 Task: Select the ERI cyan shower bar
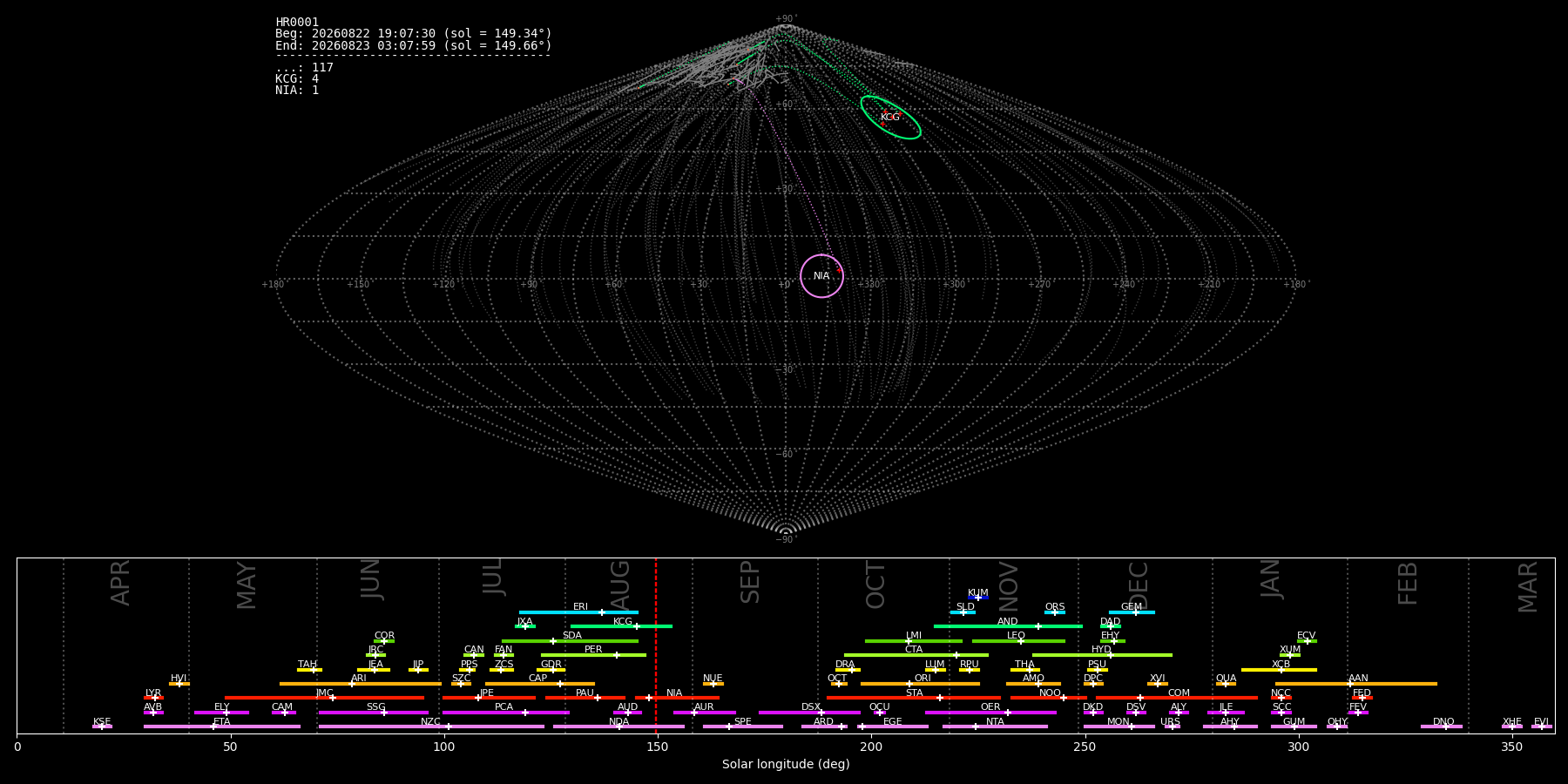click(578, 612)
